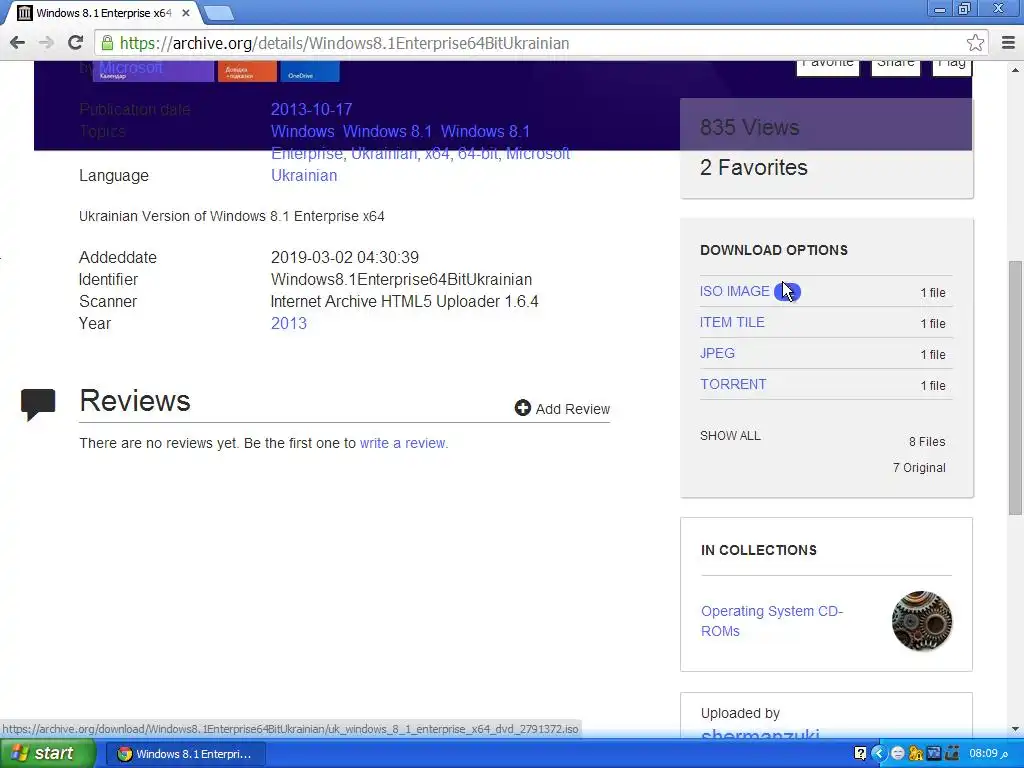Open a new browser tab
This screenshot has width=1024, height=768.
pos(217,12)
